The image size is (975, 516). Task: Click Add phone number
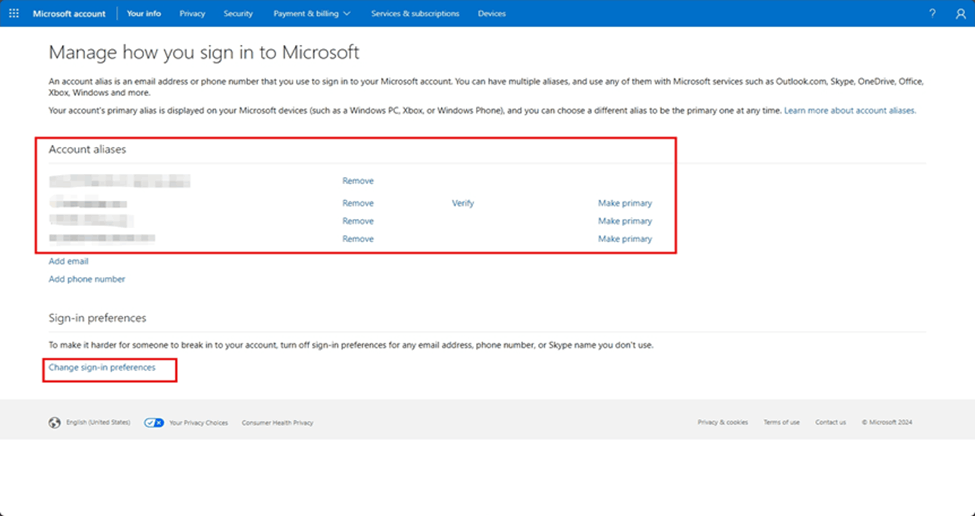[87, 279]
